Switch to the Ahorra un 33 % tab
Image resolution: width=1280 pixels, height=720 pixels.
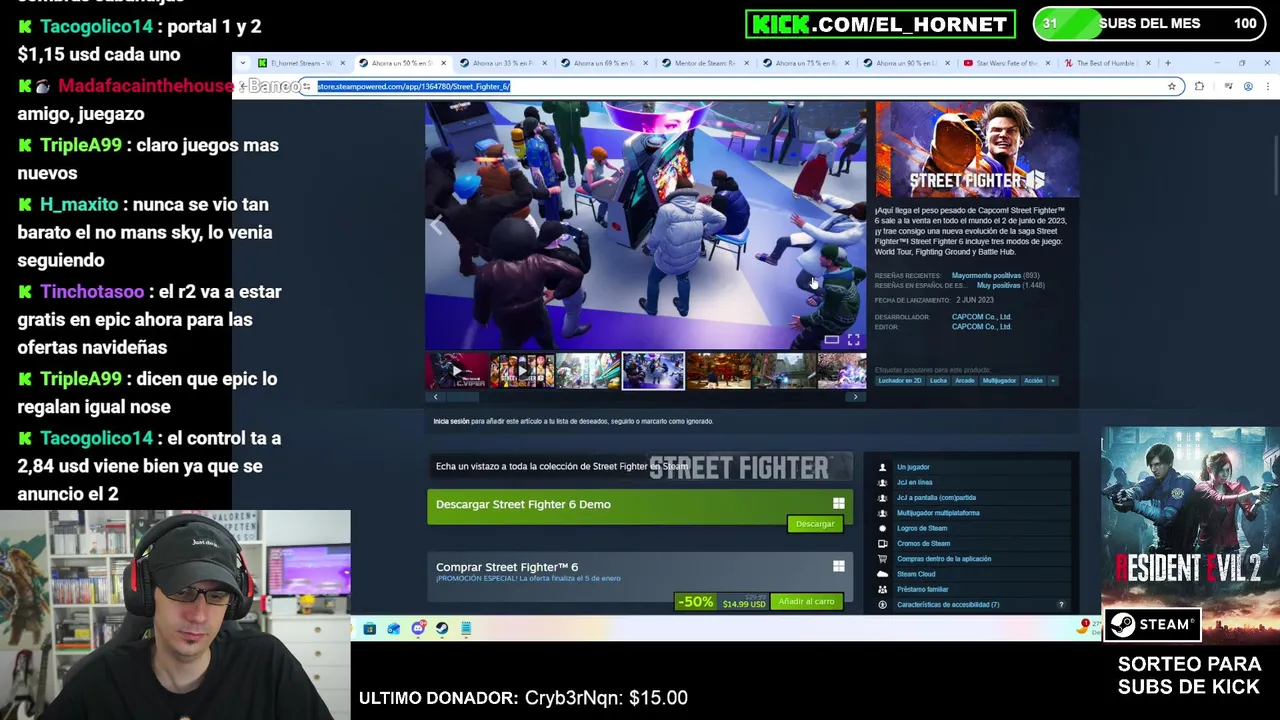point(501,63)
